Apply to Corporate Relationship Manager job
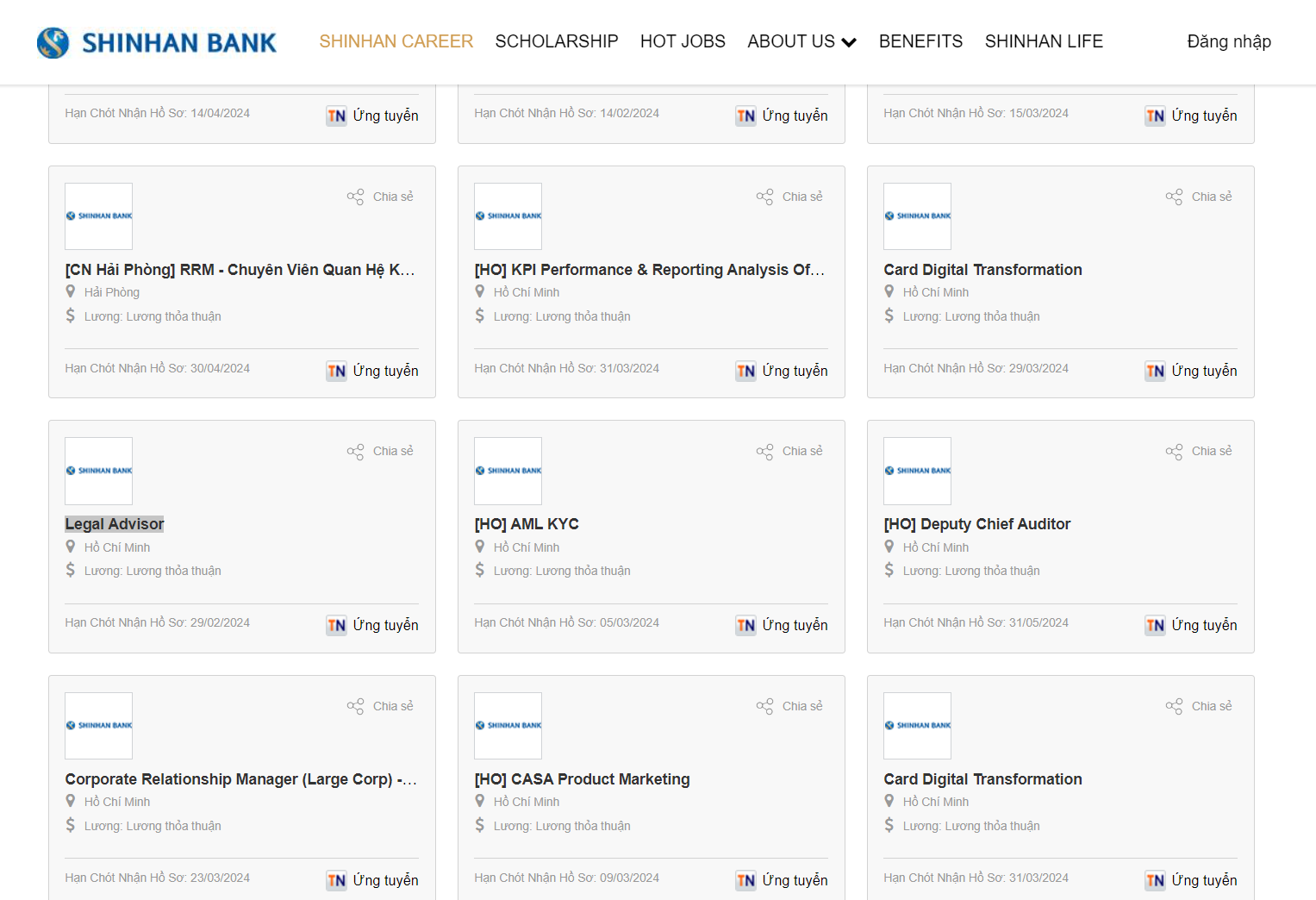This screenshot has height=900, width=1316. pyautogui.click(x=372, y=880)
